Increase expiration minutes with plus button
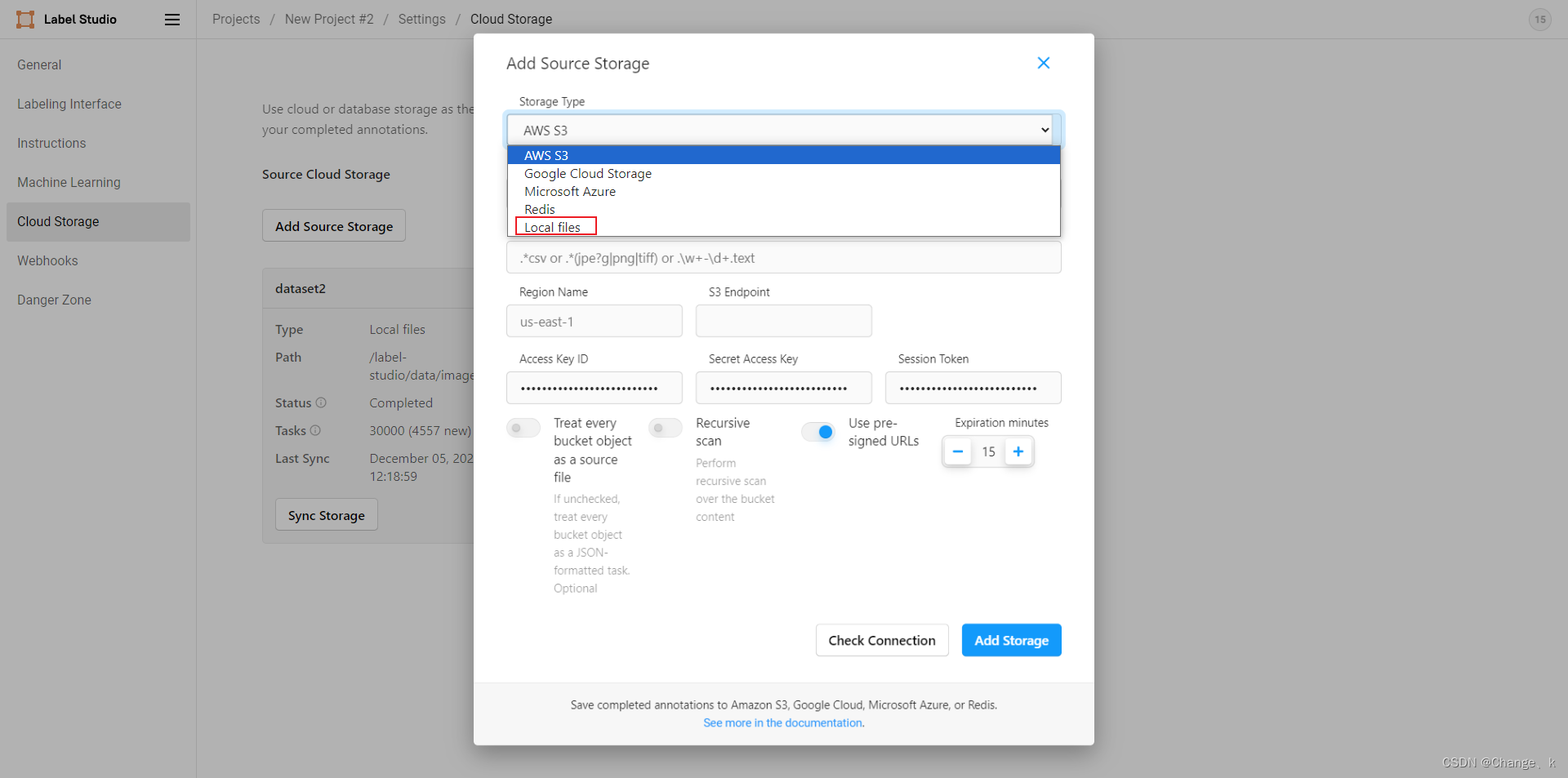Viewport: 1568px width, 778px height. (x=1018, y=451)
